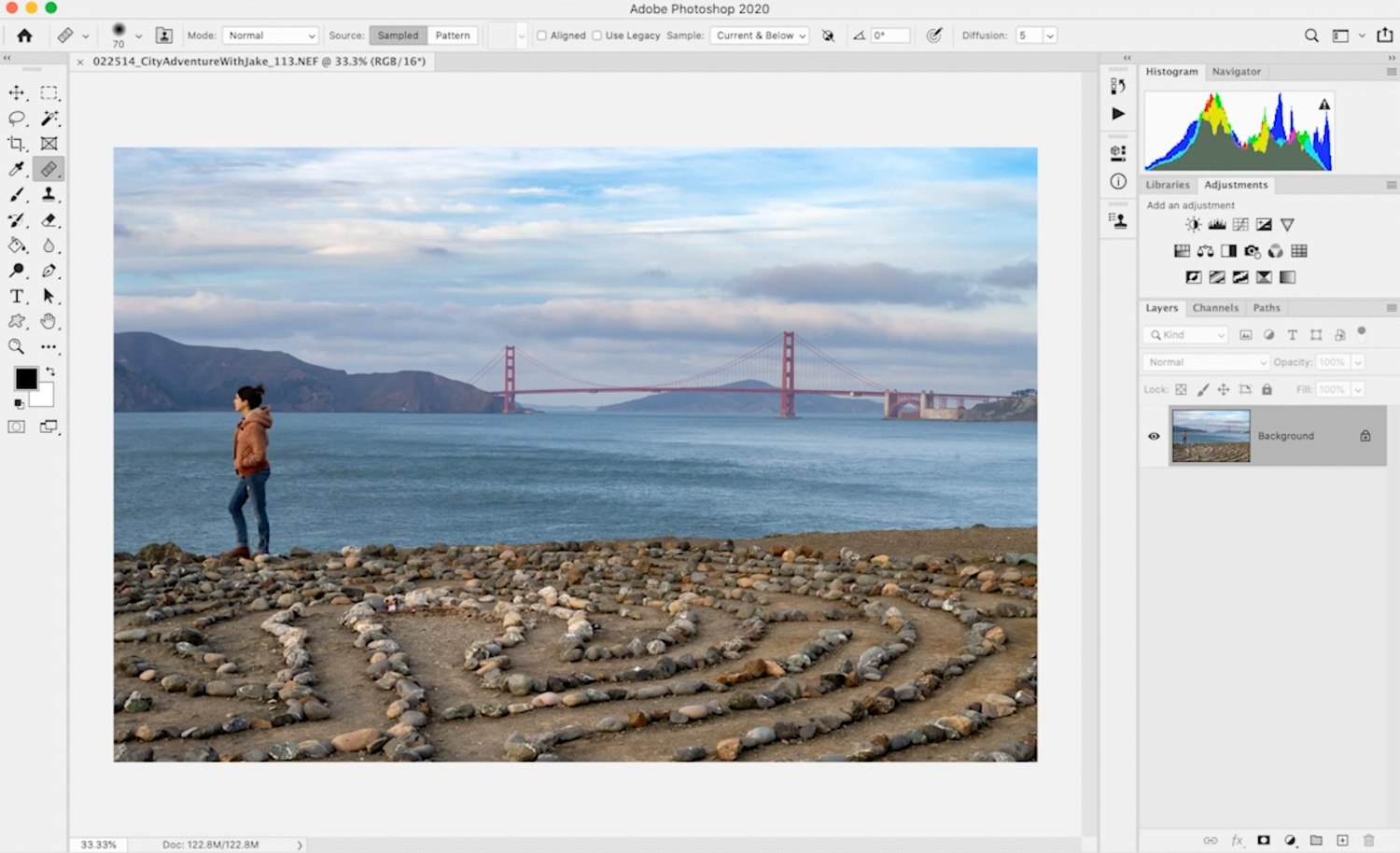Select the Crop tool

(x=17, y=144)
